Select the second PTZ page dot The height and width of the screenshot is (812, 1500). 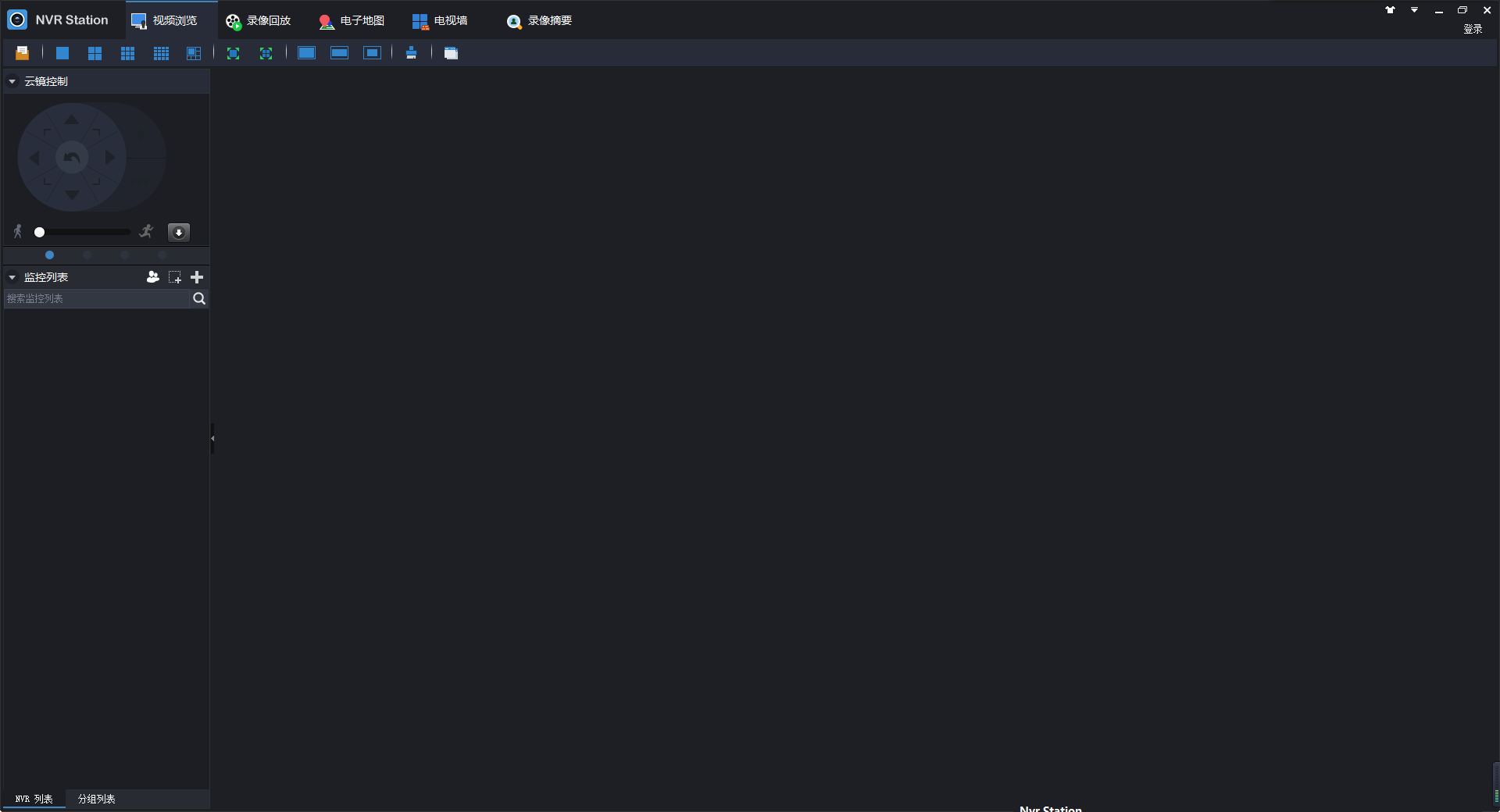pos(87,255)
